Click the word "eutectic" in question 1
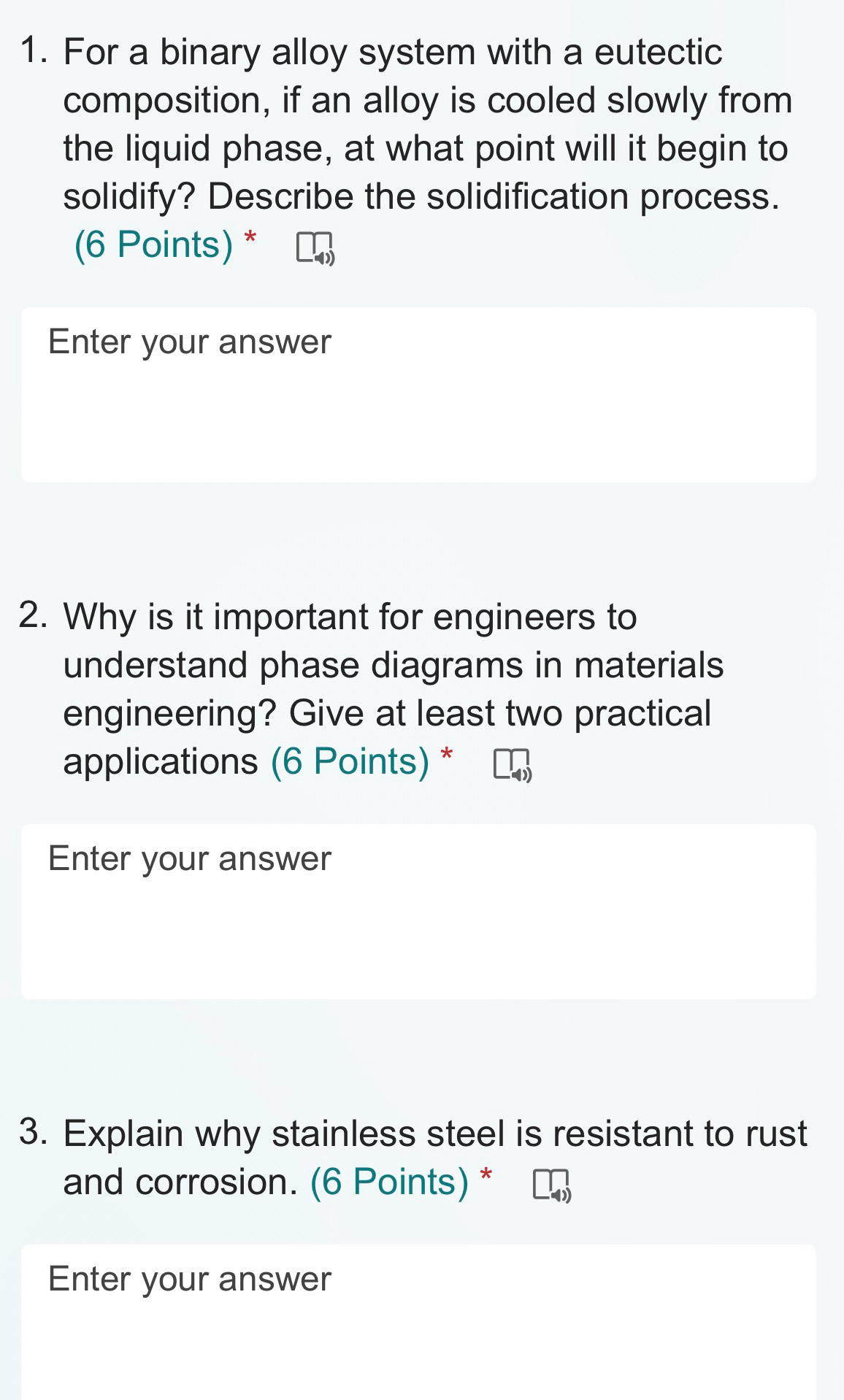Viewport: 844px width, 1400px height. click(x=658, y=53)
